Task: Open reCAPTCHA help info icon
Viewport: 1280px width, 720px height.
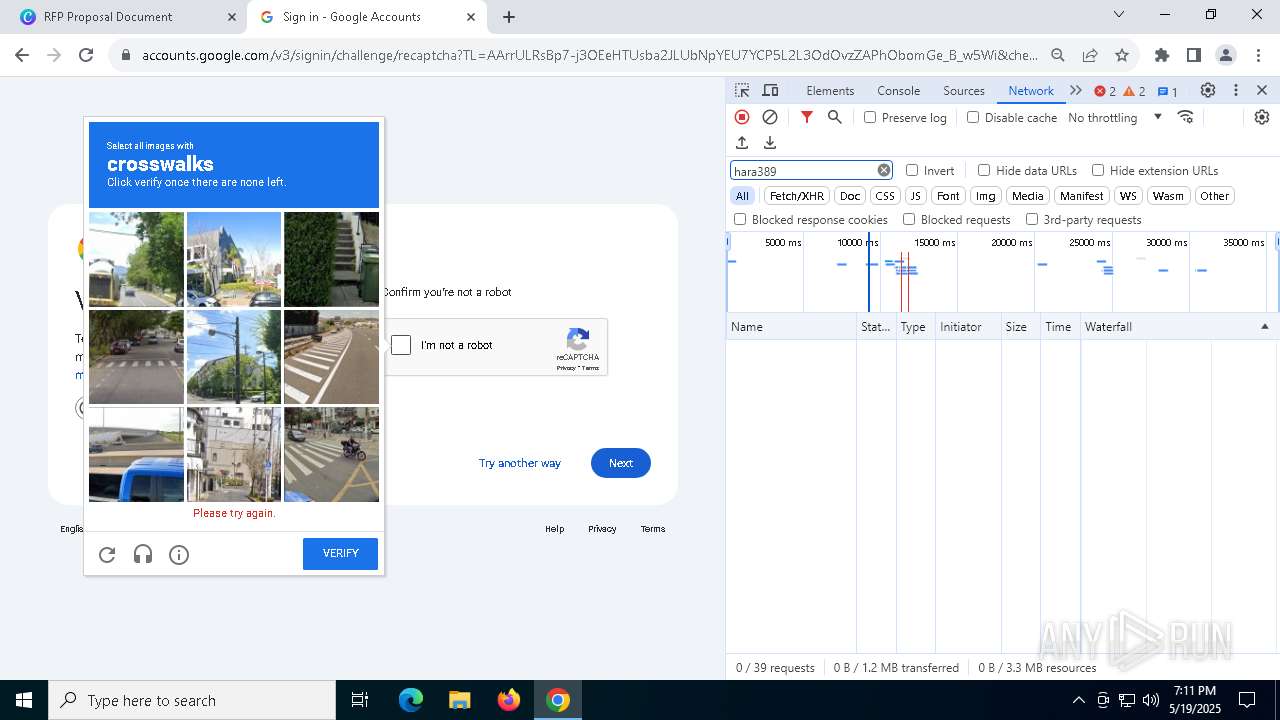Action: point(179,554)
